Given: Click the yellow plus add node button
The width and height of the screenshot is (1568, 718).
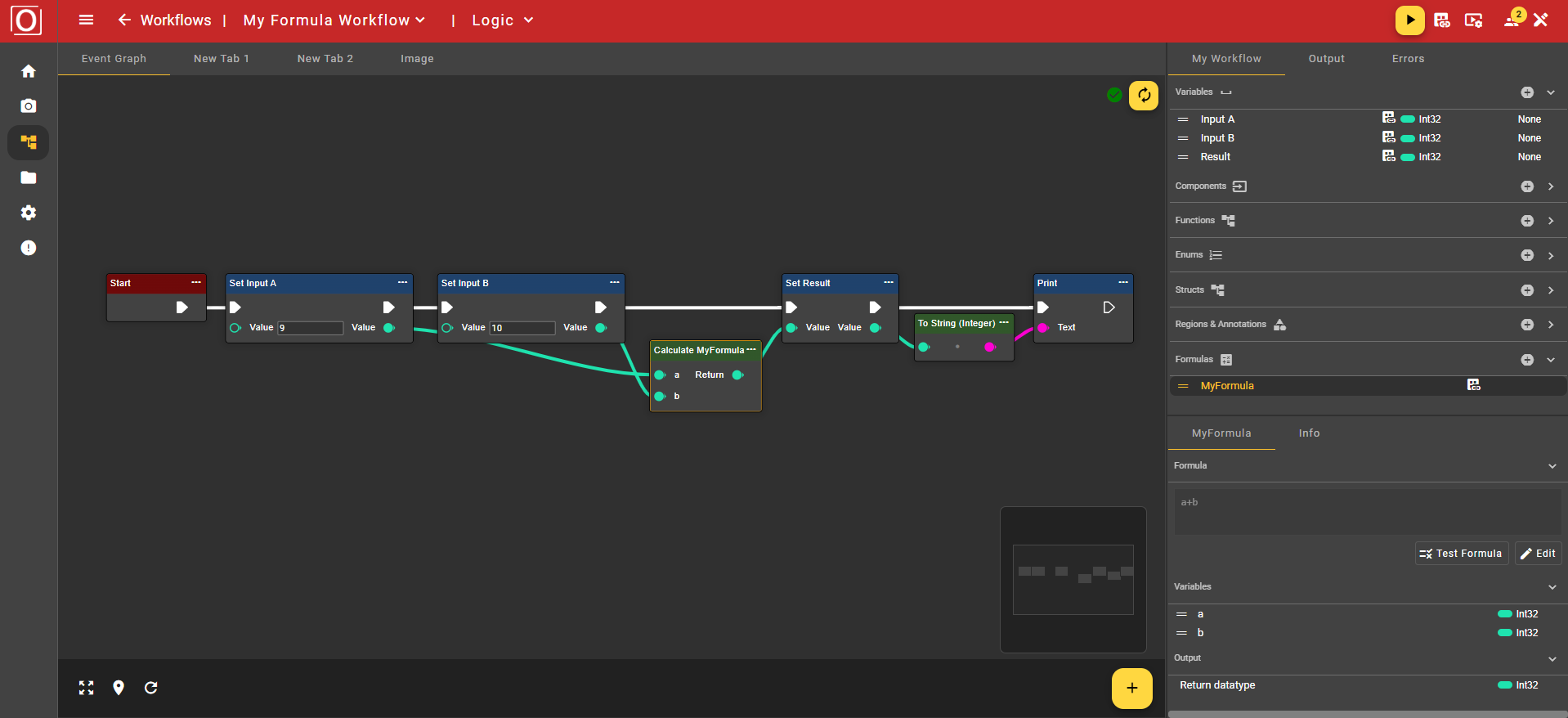Looking at the screenshot, I should [1131, 688].
